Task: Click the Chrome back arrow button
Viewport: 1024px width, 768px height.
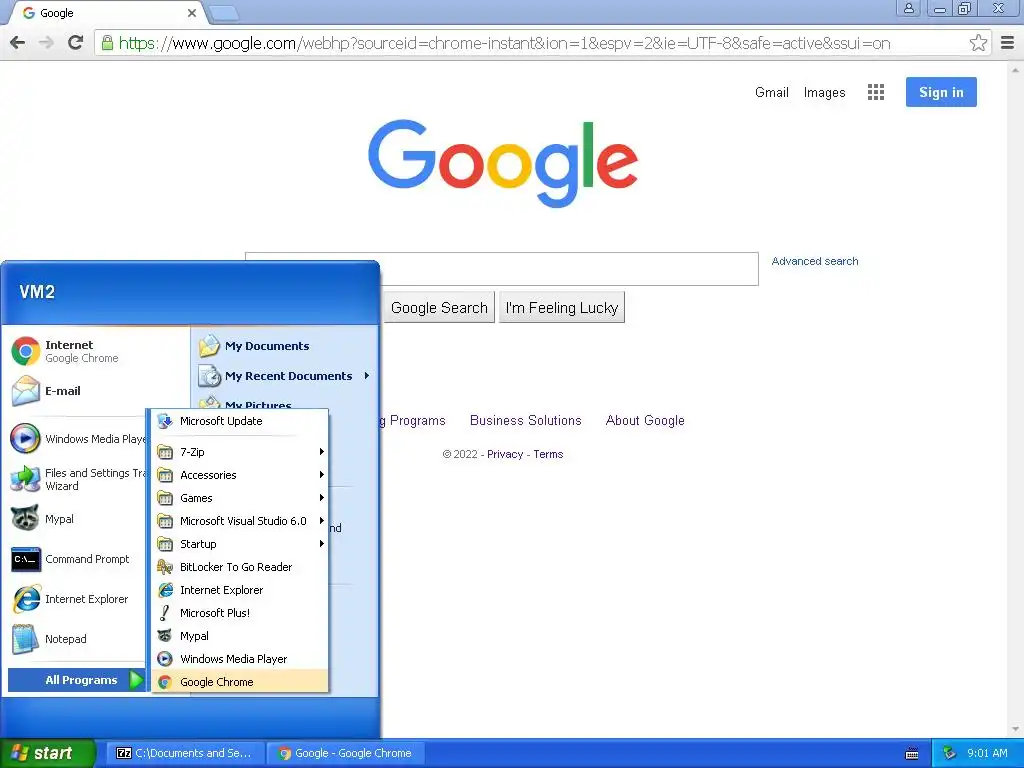Action: coord(18,43)
